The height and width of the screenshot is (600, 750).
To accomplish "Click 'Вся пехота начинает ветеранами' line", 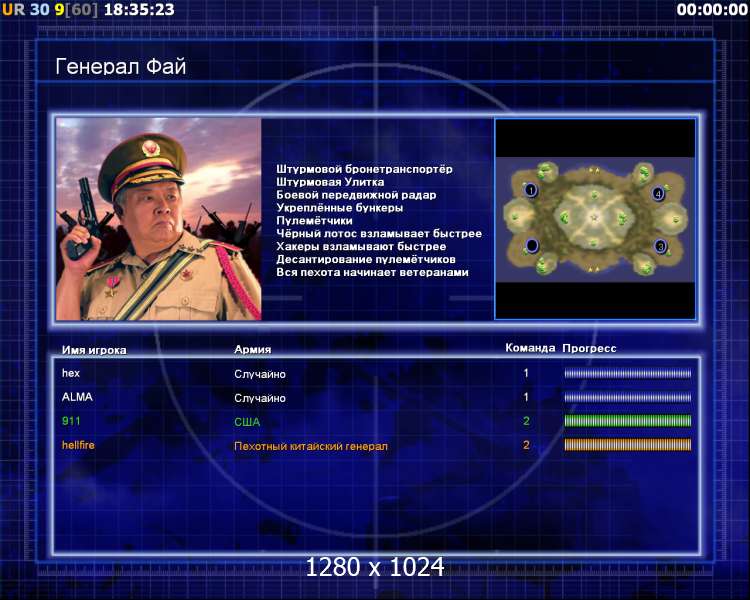I will (372, 272).
